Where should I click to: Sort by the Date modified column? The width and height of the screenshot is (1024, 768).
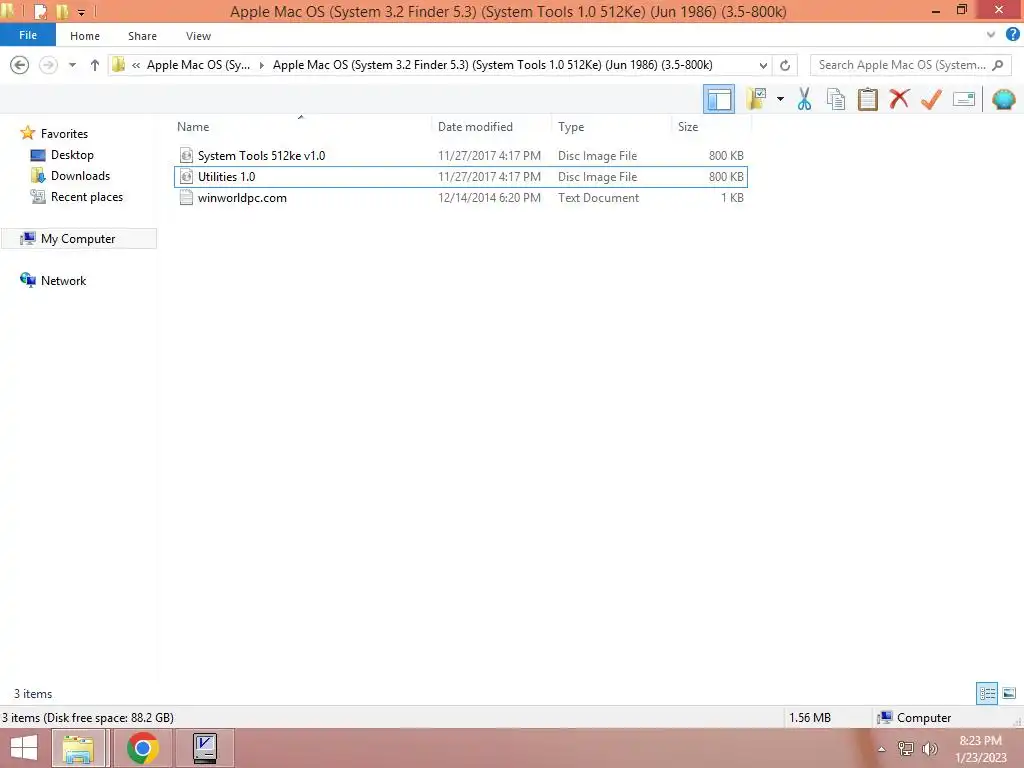[x=475, y=127]
